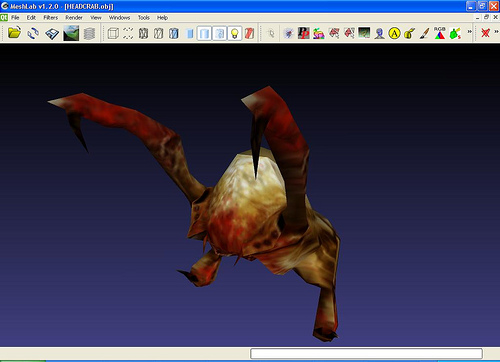Toggle the light bulb lighting button
The width and height of the screenshot is (500, 362).
pos(235,33)
